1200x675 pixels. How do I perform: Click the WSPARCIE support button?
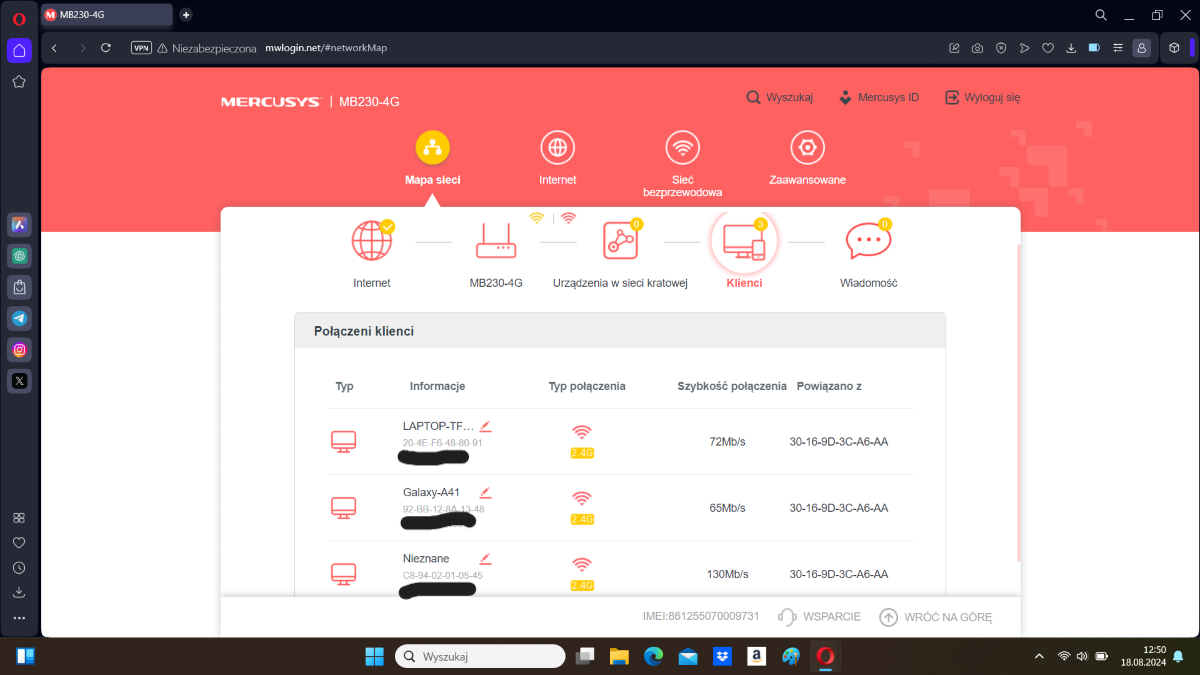pos(819,617)
